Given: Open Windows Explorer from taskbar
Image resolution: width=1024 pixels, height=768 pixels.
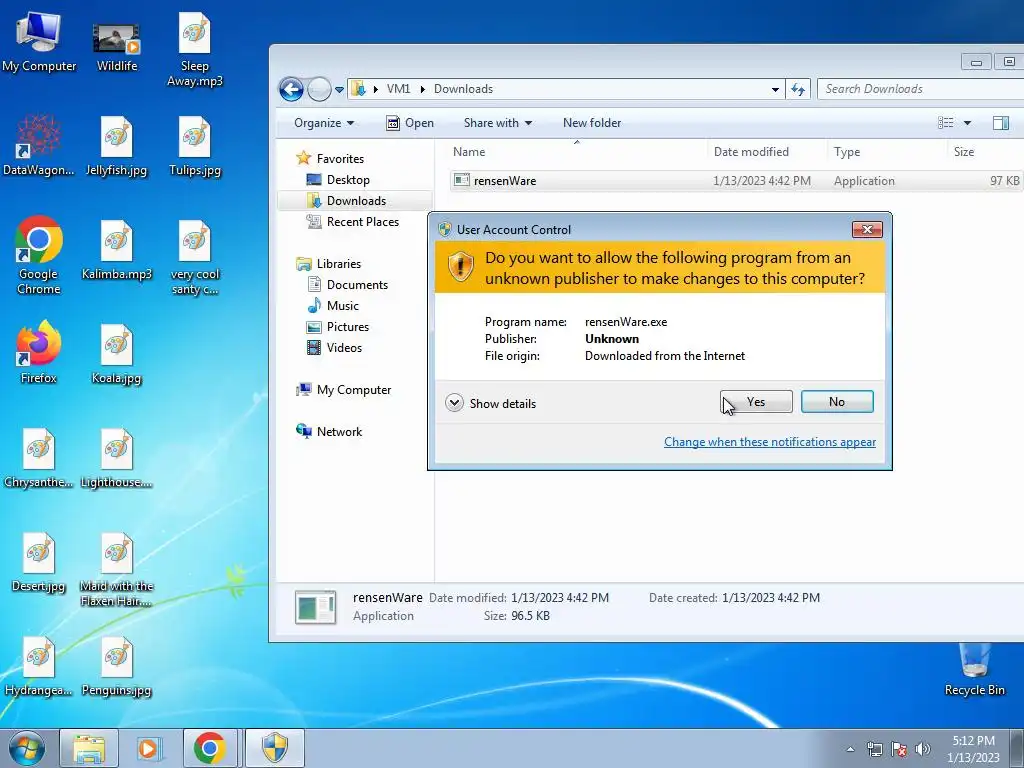Looking at the screenshot, I should point(89,748).
